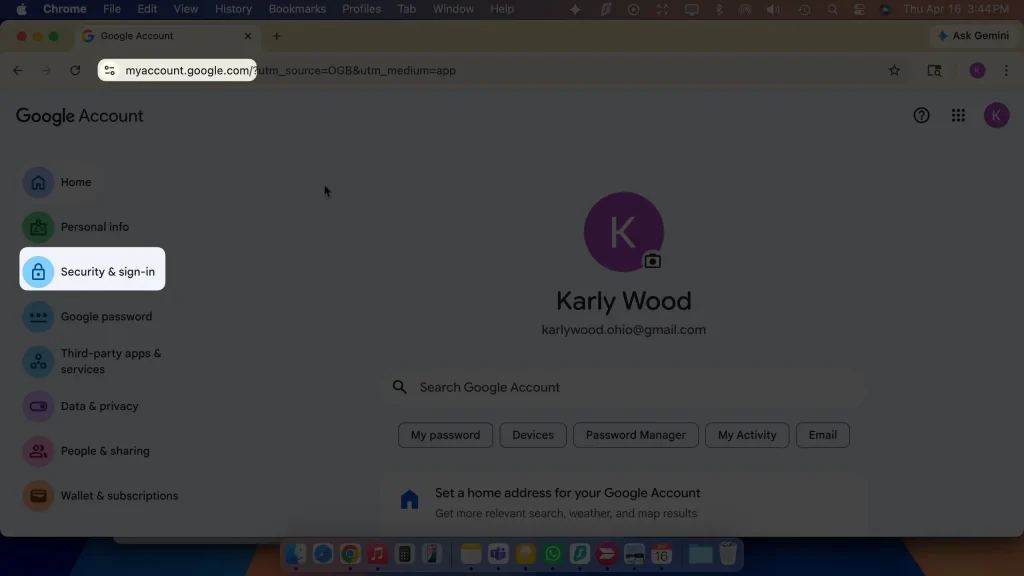
Task: Click the home address house icon
Action: [x=409, y=500]
